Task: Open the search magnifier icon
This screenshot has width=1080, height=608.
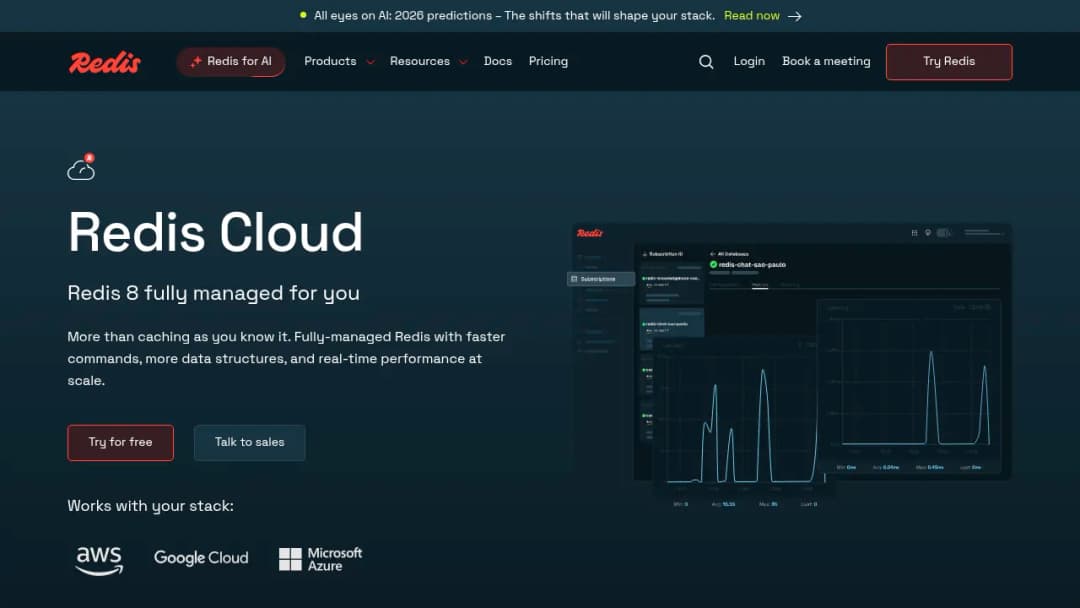Action: tap(706, 62)
